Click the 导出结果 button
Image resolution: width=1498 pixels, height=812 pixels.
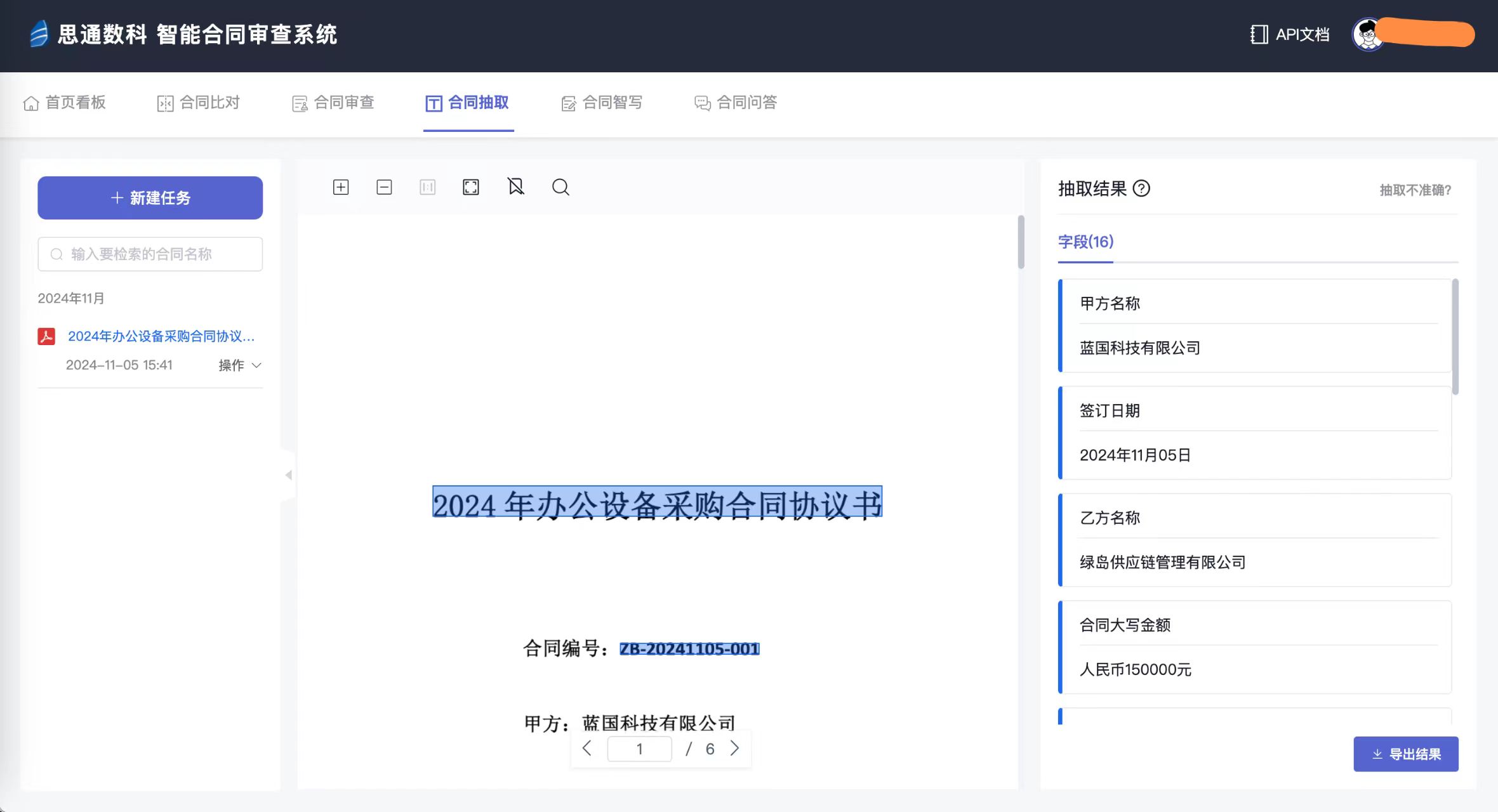[1405, 754]
